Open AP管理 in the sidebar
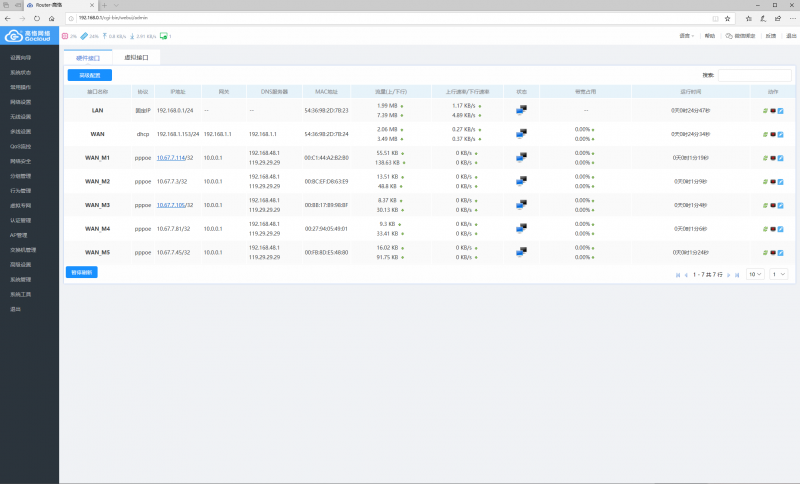Viewport: 800px width, 484px height. (19, 235)
